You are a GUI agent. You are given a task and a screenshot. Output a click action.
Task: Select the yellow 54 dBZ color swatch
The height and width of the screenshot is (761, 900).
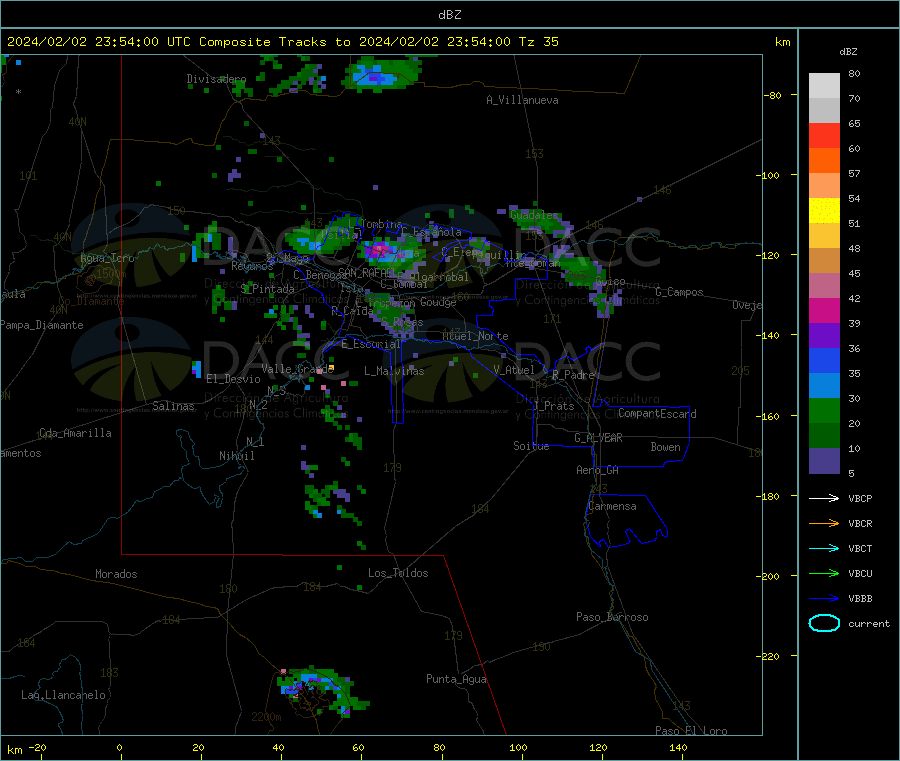(x=824, y=211)
